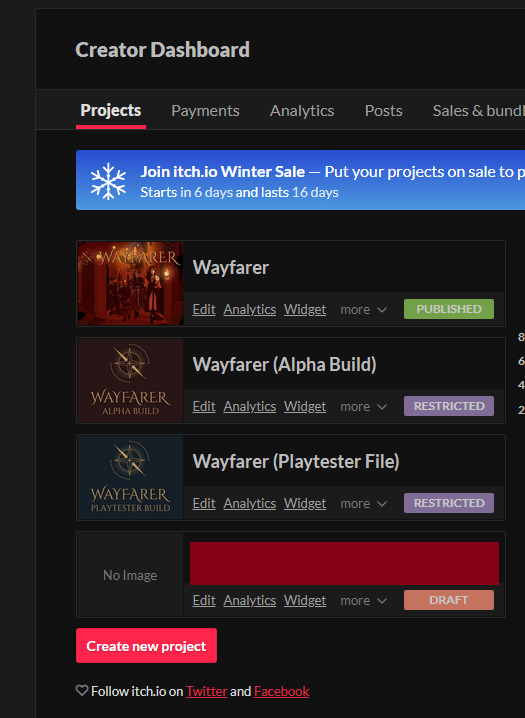Click the heart icon beside Follow itch.io
The image size is (525, 718).
click(x=82, y=690)
